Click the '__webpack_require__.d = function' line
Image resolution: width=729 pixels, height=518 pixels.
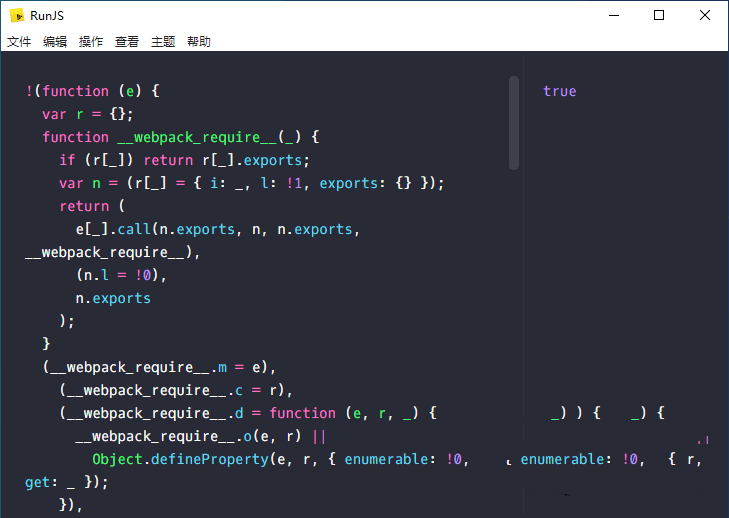[x=248, y=413]
